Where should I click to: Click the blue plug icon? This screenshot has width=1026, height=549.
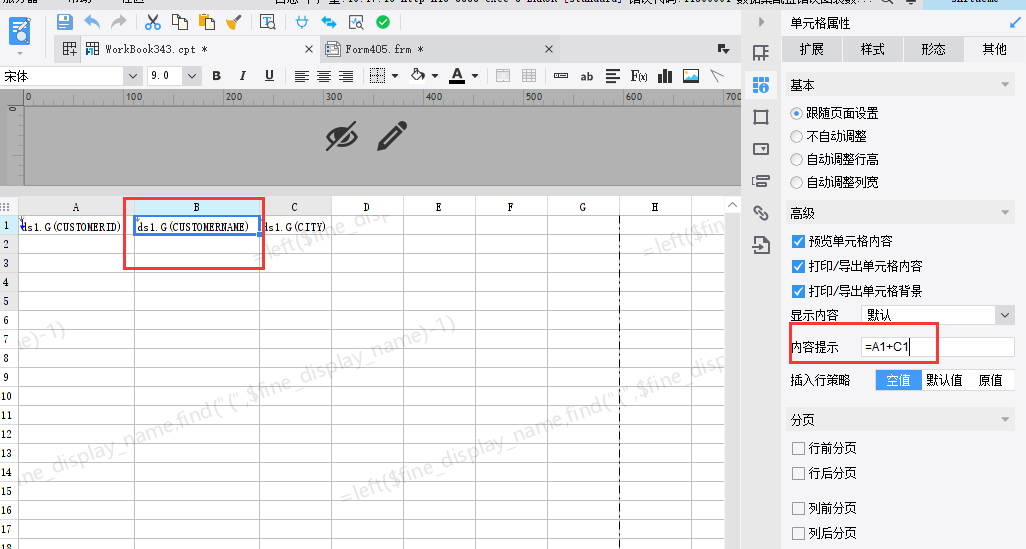tap(302, 22)
